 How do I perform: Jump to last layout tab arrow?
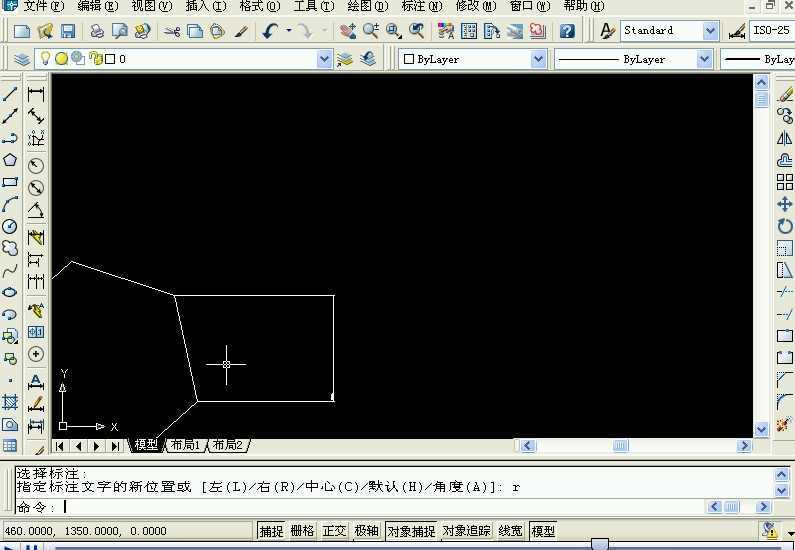[x=116, y=446]
